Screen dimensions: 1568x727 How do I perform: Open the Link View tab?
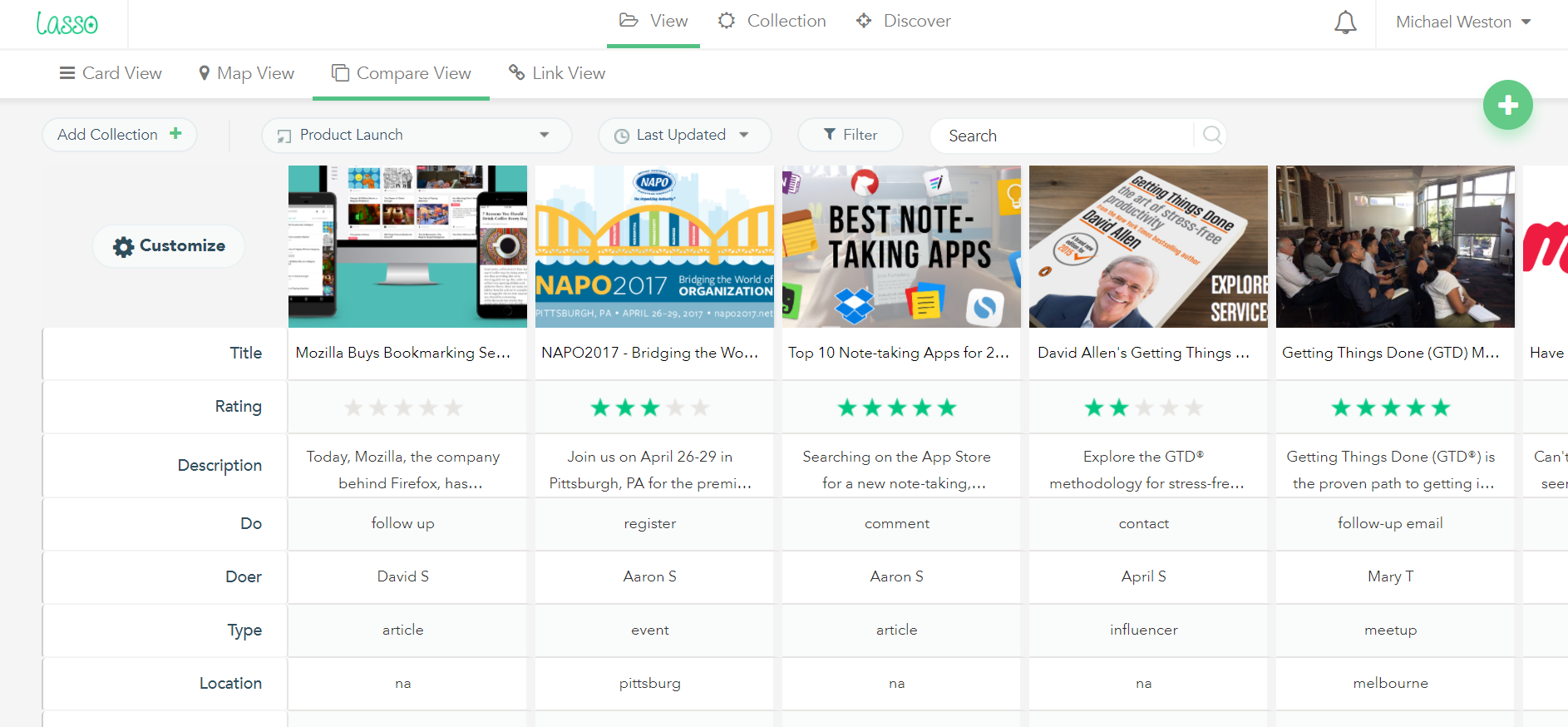click(x=557, y=73)
